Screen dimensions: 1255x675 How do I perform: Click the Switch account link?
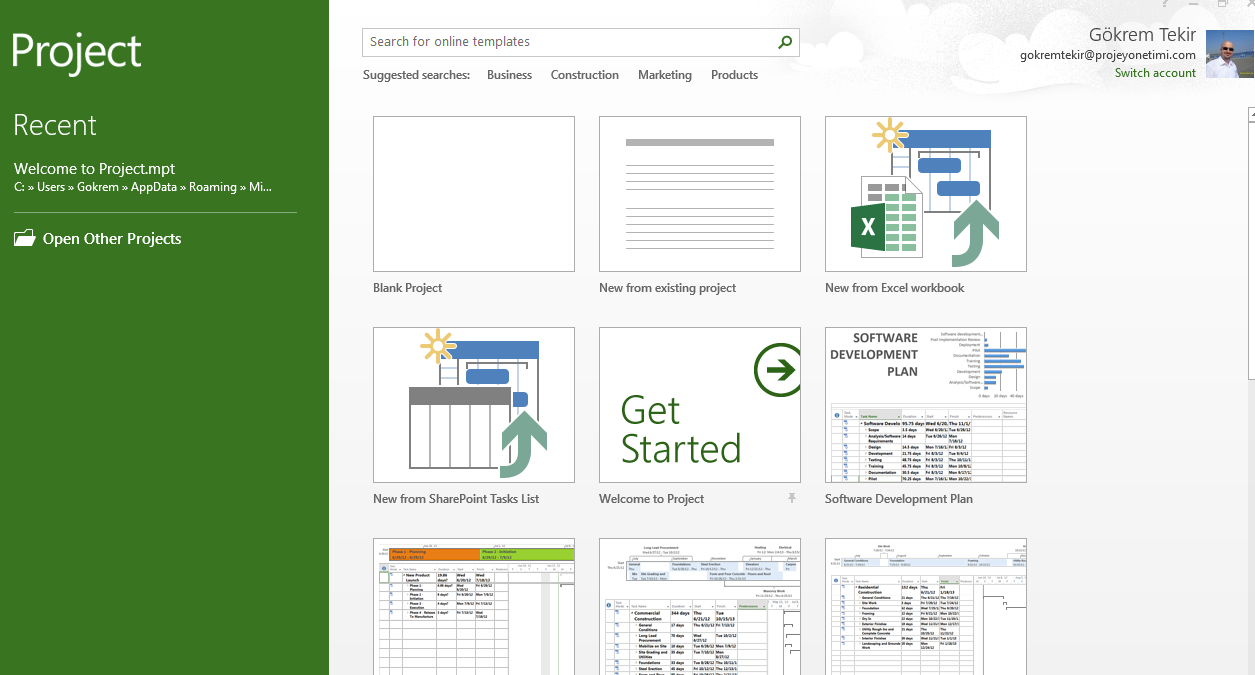[1155, 73]
